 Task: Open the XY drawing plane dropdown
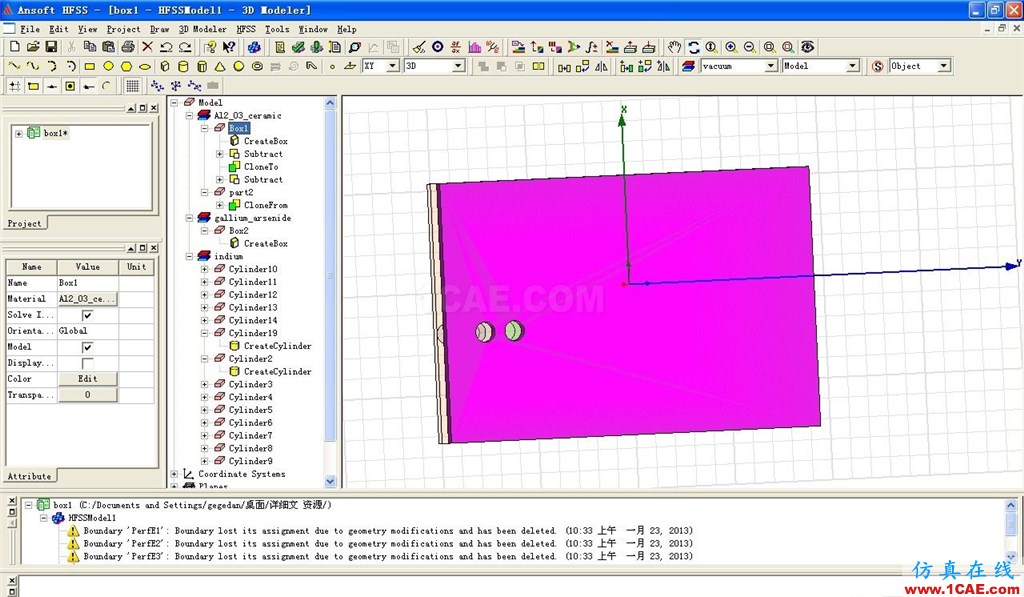pyautogui.click(x=392, y=66)
